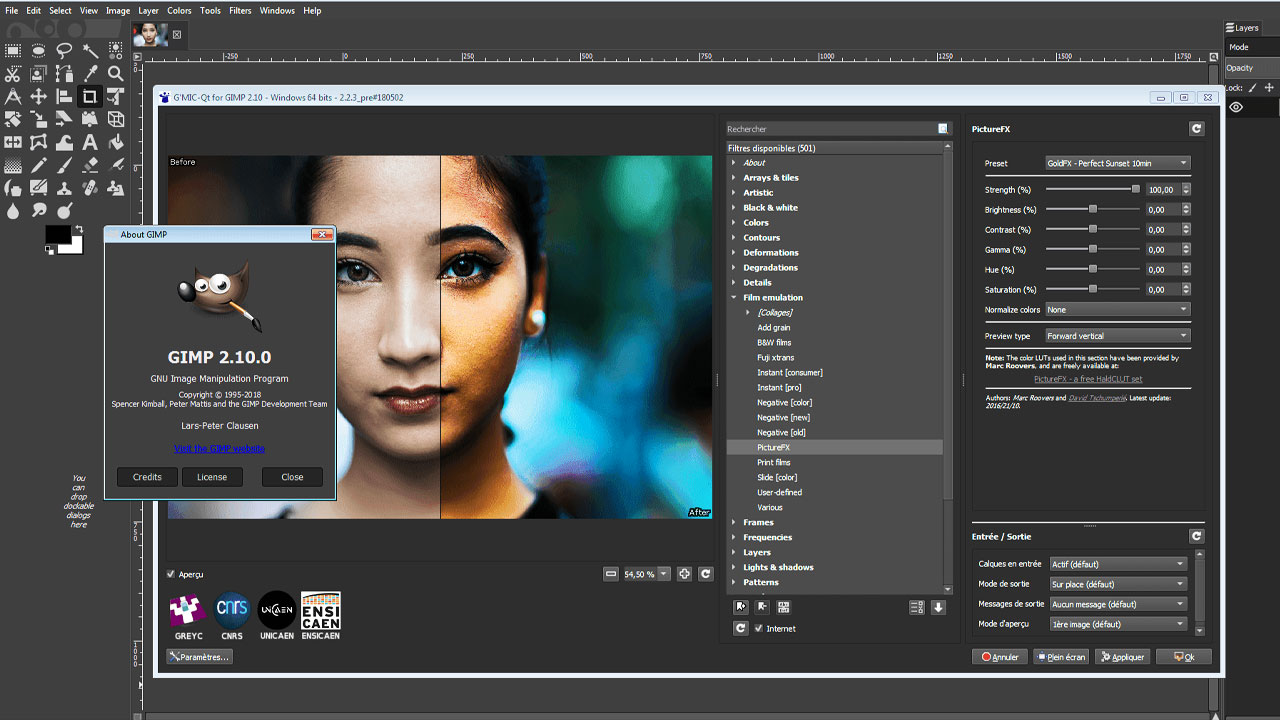Activate the Paintbrush tool
The height and width of the screenshot is (720, 1280).
coord(63,164)
